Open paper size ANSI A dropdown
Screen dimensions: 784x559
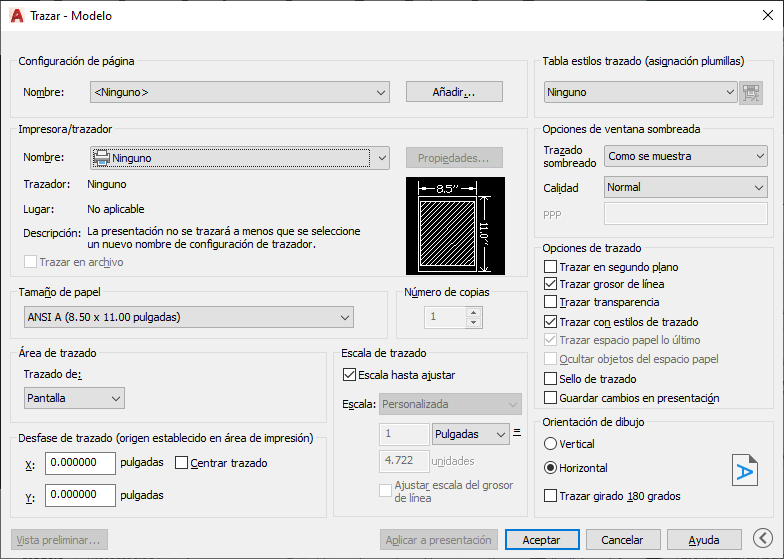(188, 317)
